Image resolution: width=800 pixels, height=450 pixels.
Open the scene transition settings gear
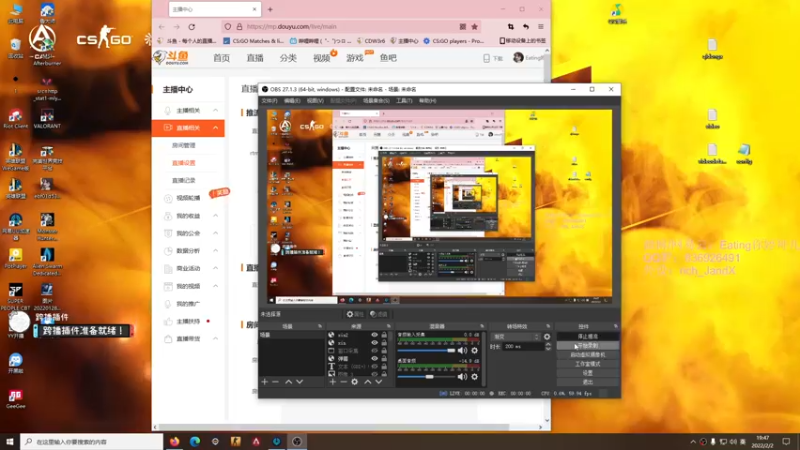[547, 337]
